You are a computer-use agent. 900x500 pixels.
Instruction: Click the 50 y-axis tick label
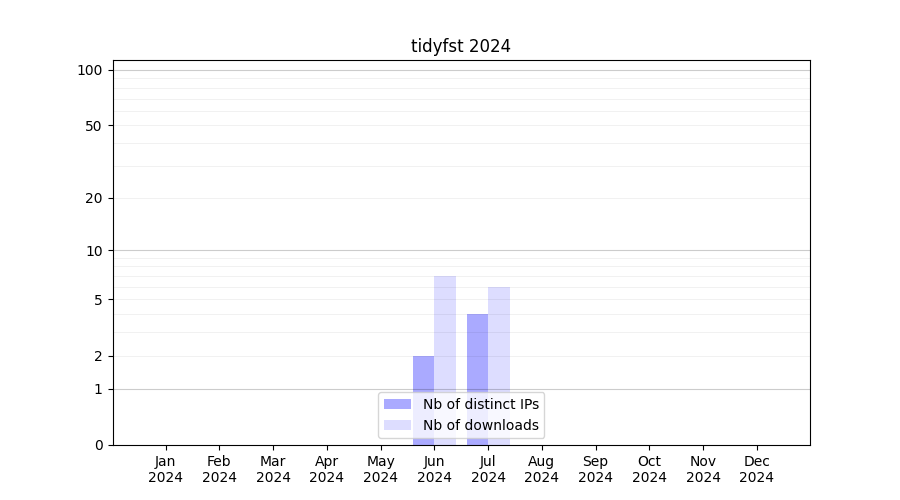[x=94, y=126]
